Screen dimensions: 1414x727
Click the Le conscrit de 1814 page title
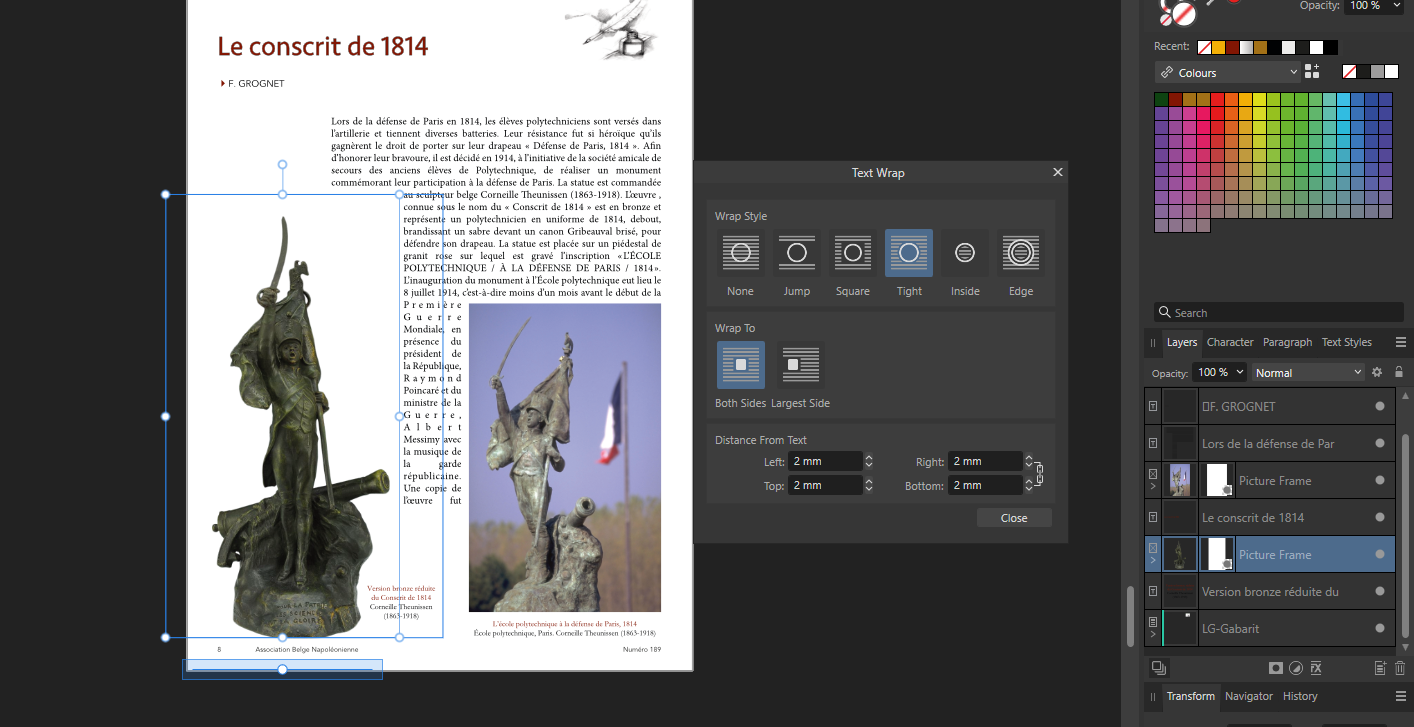323,46
